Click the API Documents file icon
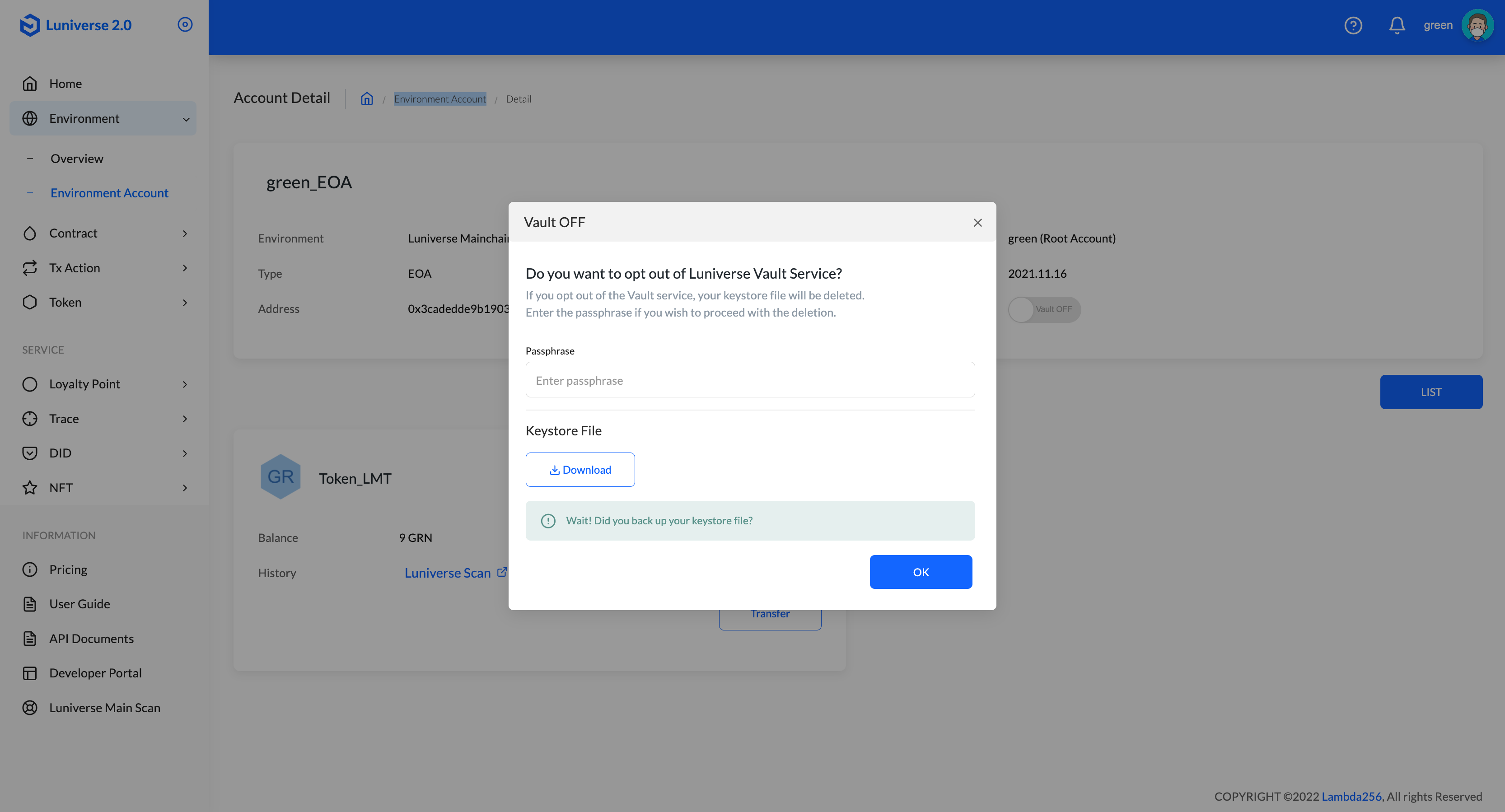 (30, 638)
